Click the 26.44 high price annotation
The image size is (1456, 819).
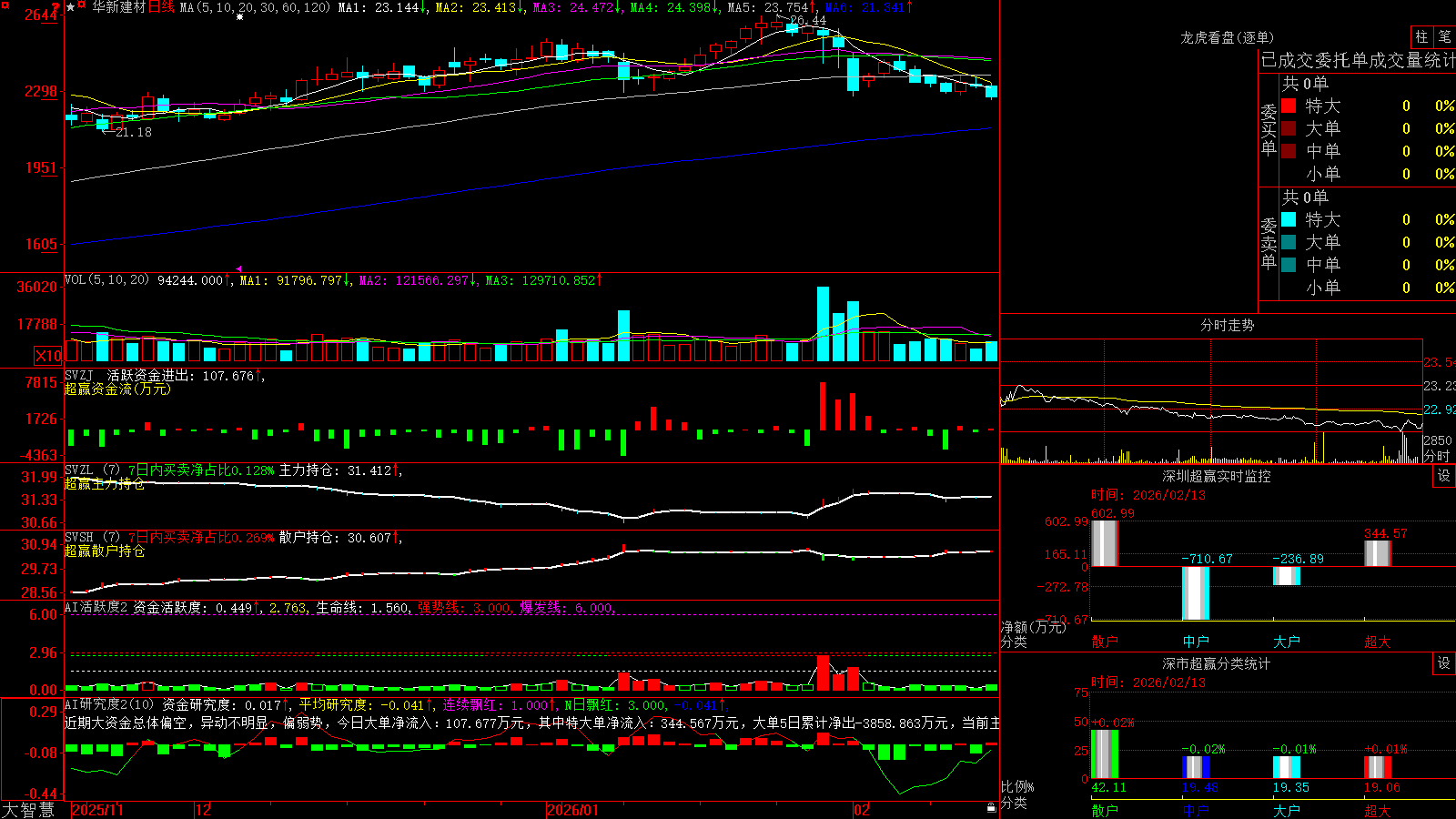(808, 20)
